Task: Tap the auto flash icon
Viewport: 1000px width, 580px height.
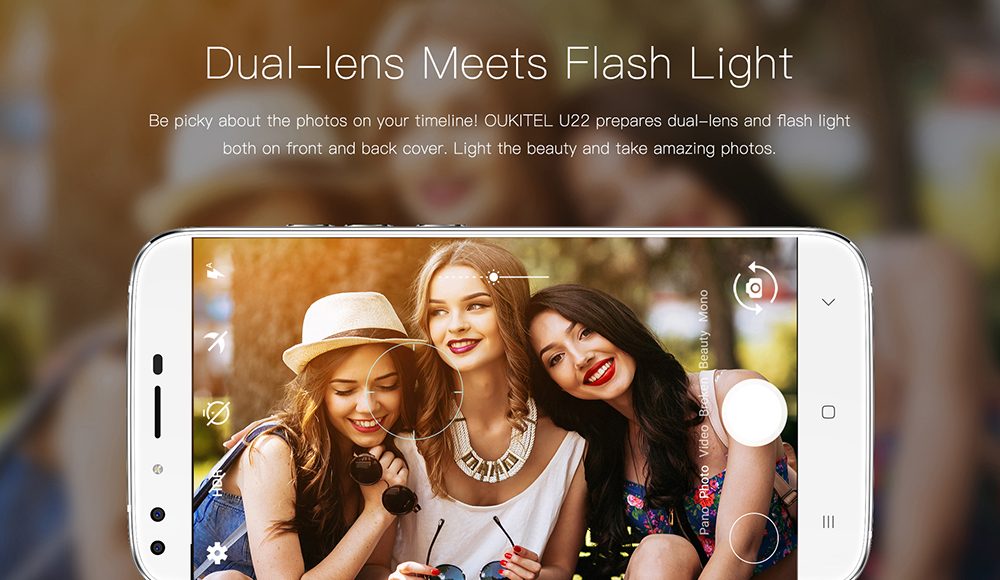Action: 216,271
